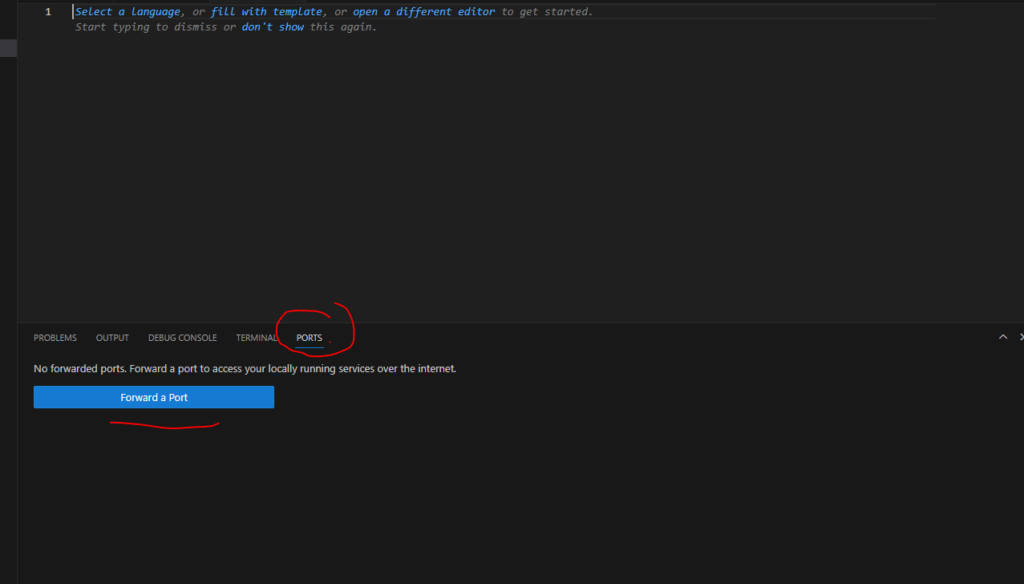The width and height of the screenshot is (1024, 584).
Task: Close the bottom panel with the X icon
Action: pos(1020,337)
